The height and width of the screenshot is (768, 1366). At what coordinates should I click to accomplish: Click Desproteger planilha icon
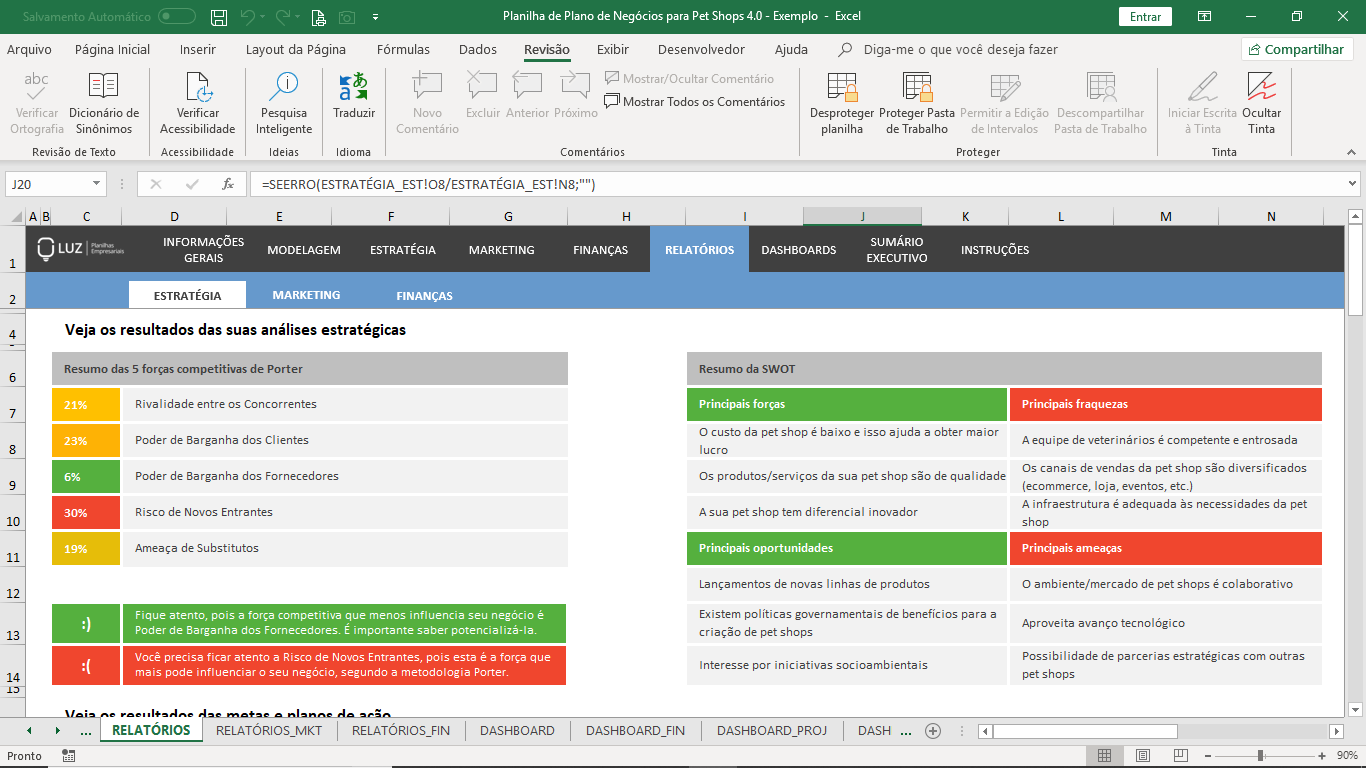(x=842, y=87)
